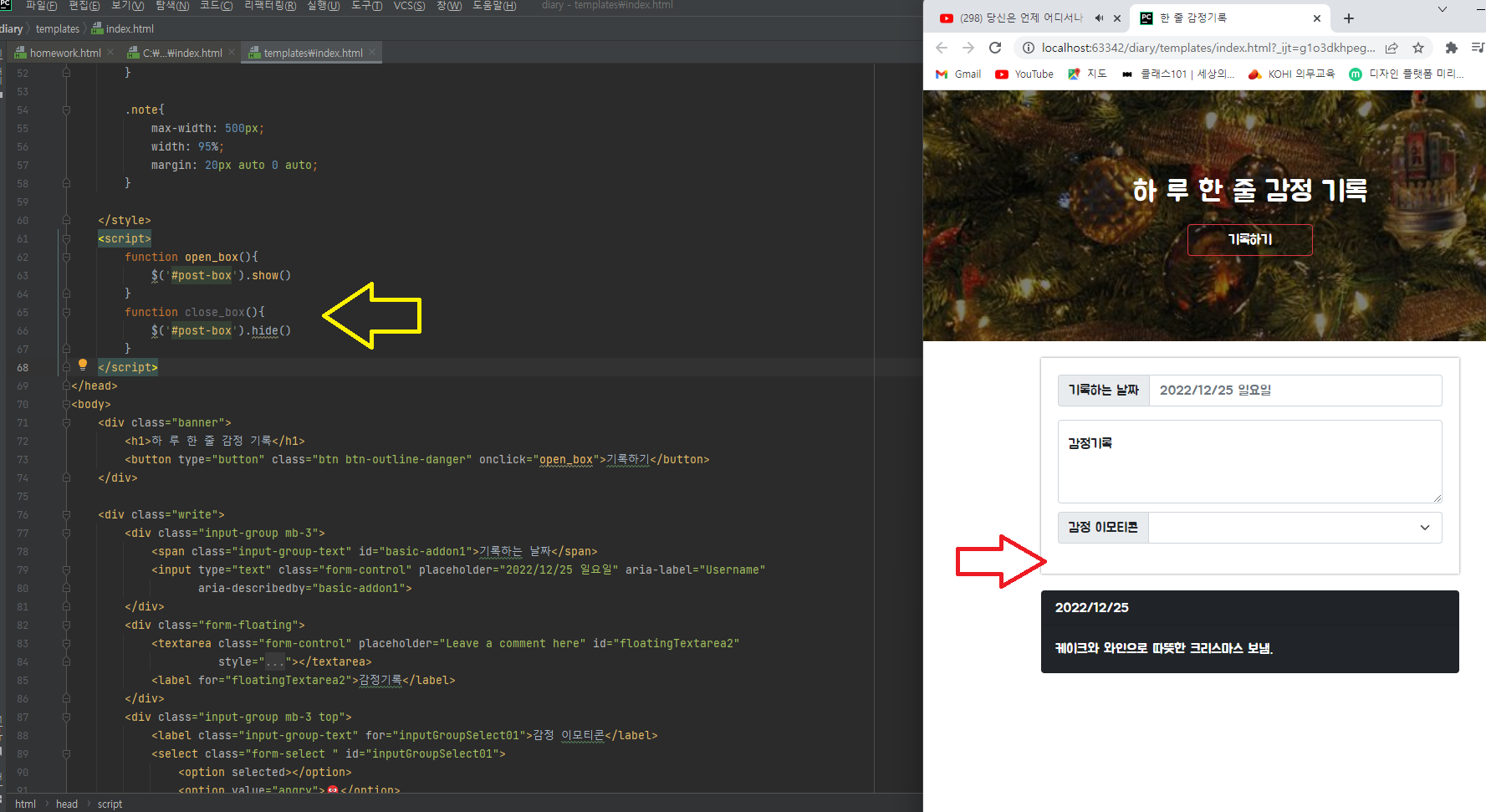Screen dimensions: 1486x812
Task: Click the script breadcrumb at editor bottom
Action: tap(110, 804)
